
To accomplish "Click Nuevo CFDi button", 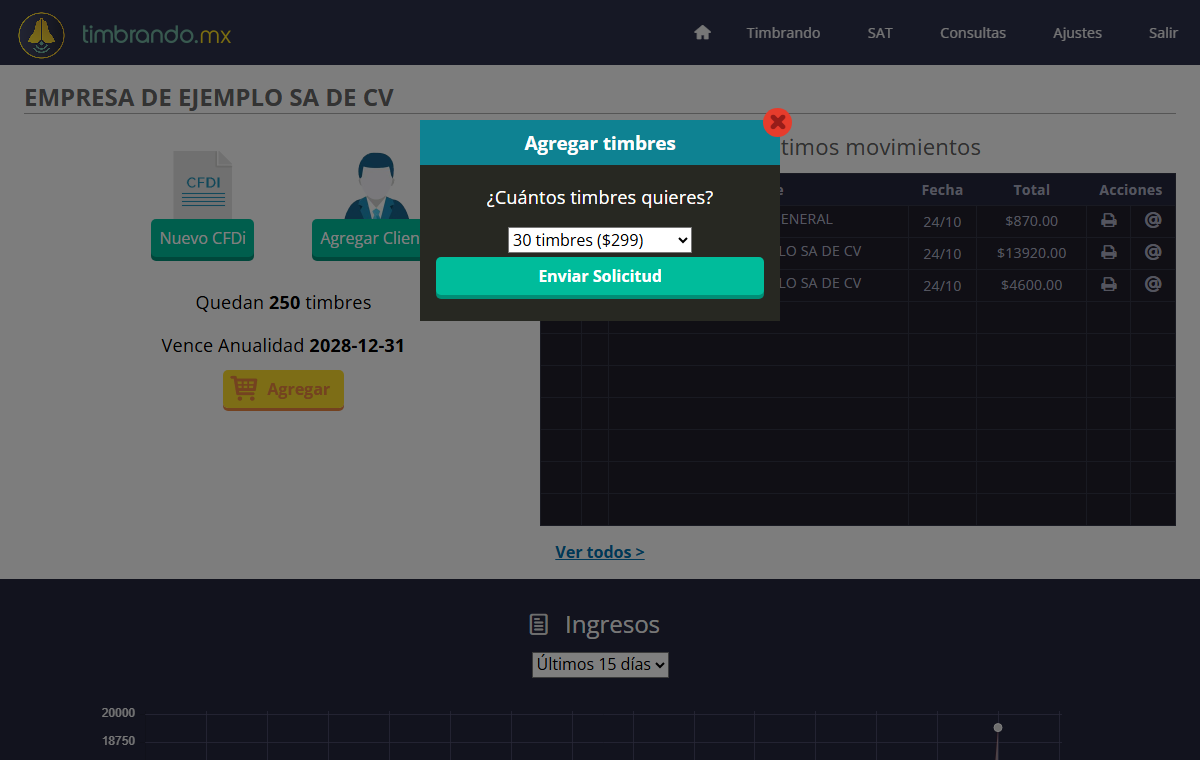I will (x=202, y=239).
